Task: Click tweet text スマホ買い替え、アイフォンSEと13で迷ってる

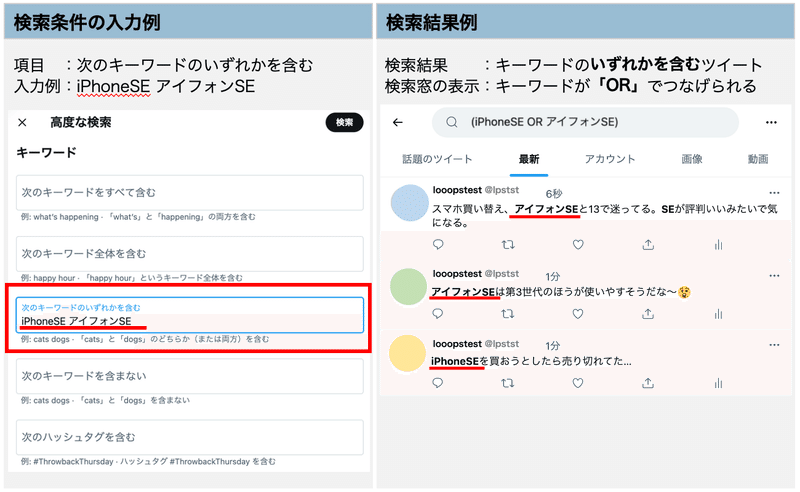Action: pyautogui.click(x=605, y=215)
